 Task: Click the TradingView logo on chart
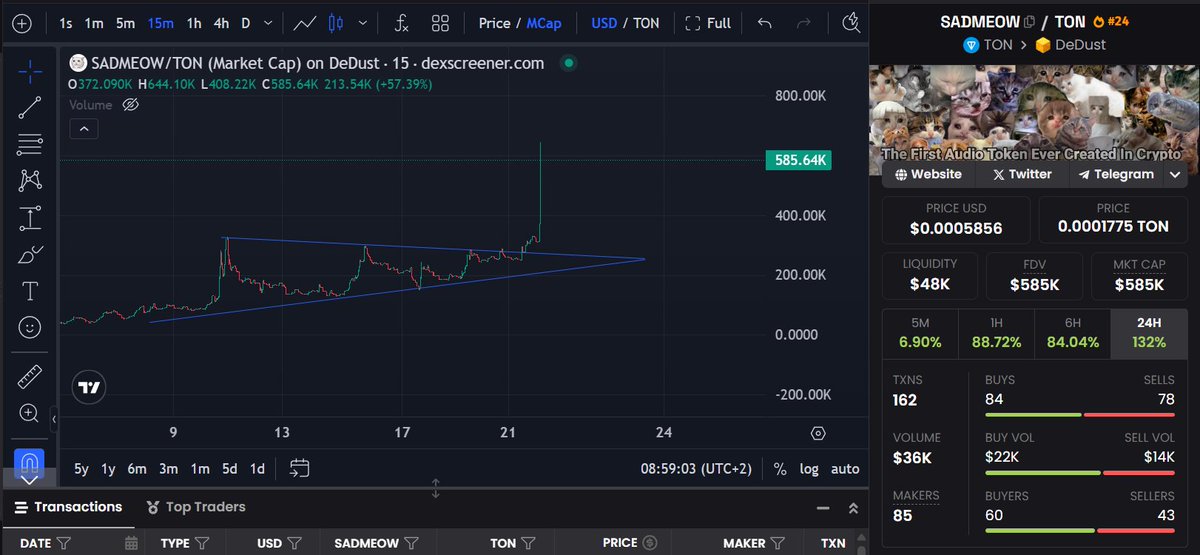[90, 388]
